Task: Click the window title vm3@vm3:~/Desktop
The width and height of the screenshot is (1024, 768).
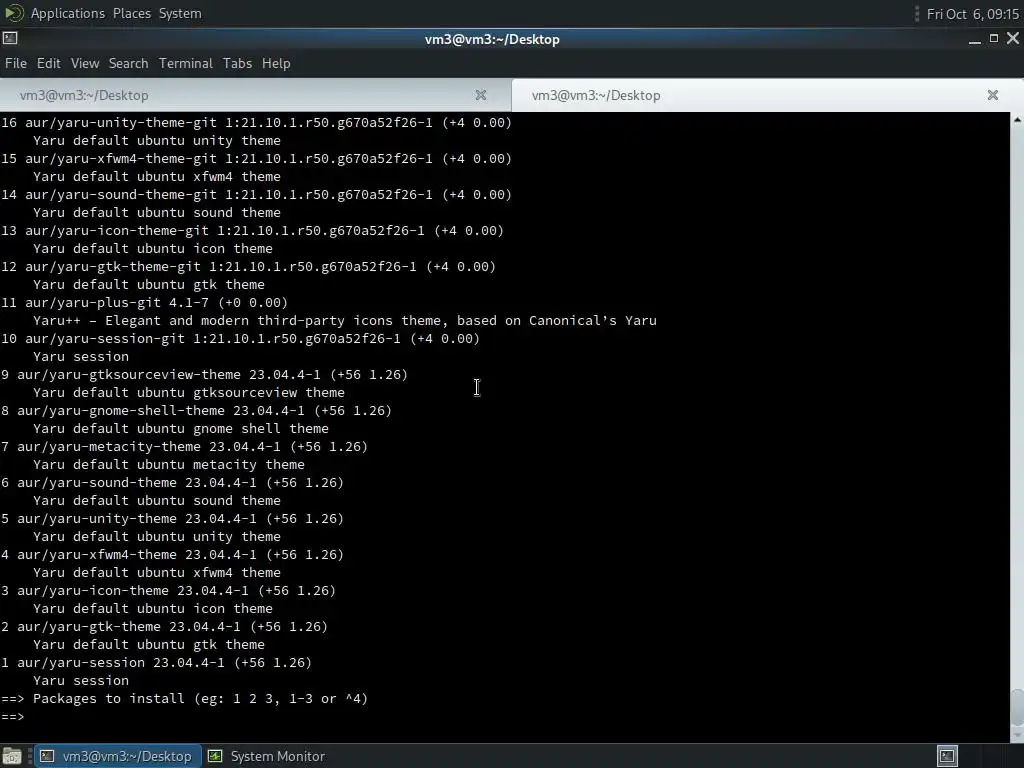Action: point(492,39)
